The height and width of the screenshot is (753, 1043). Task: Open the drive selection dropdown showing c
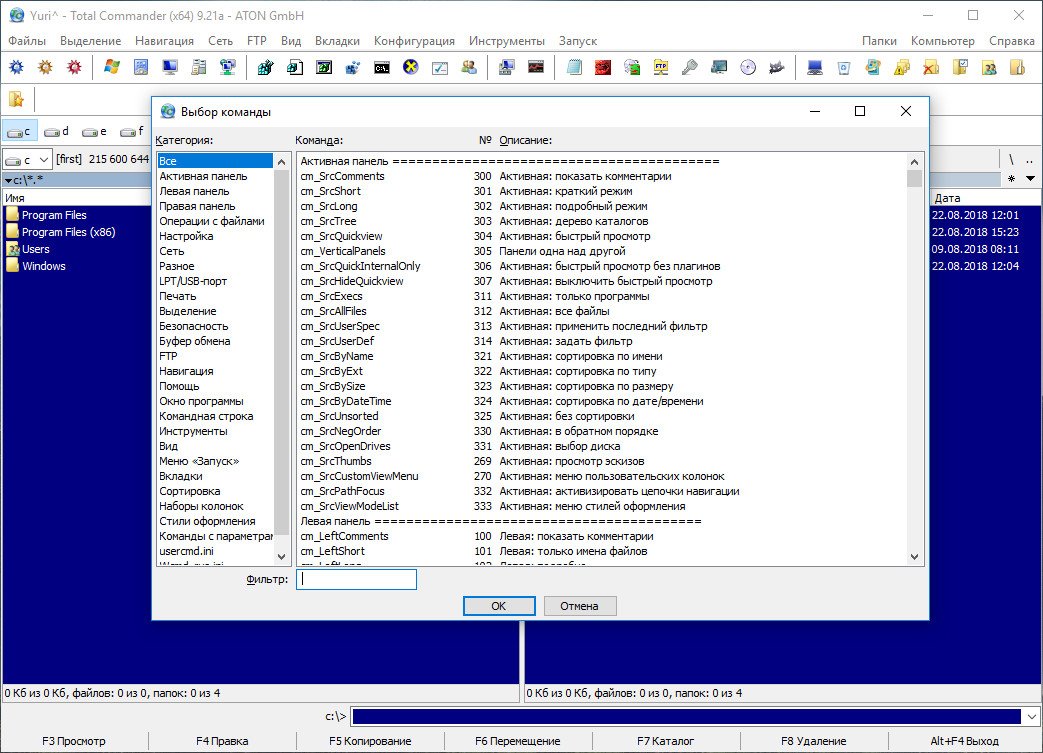tap(28, 159)
